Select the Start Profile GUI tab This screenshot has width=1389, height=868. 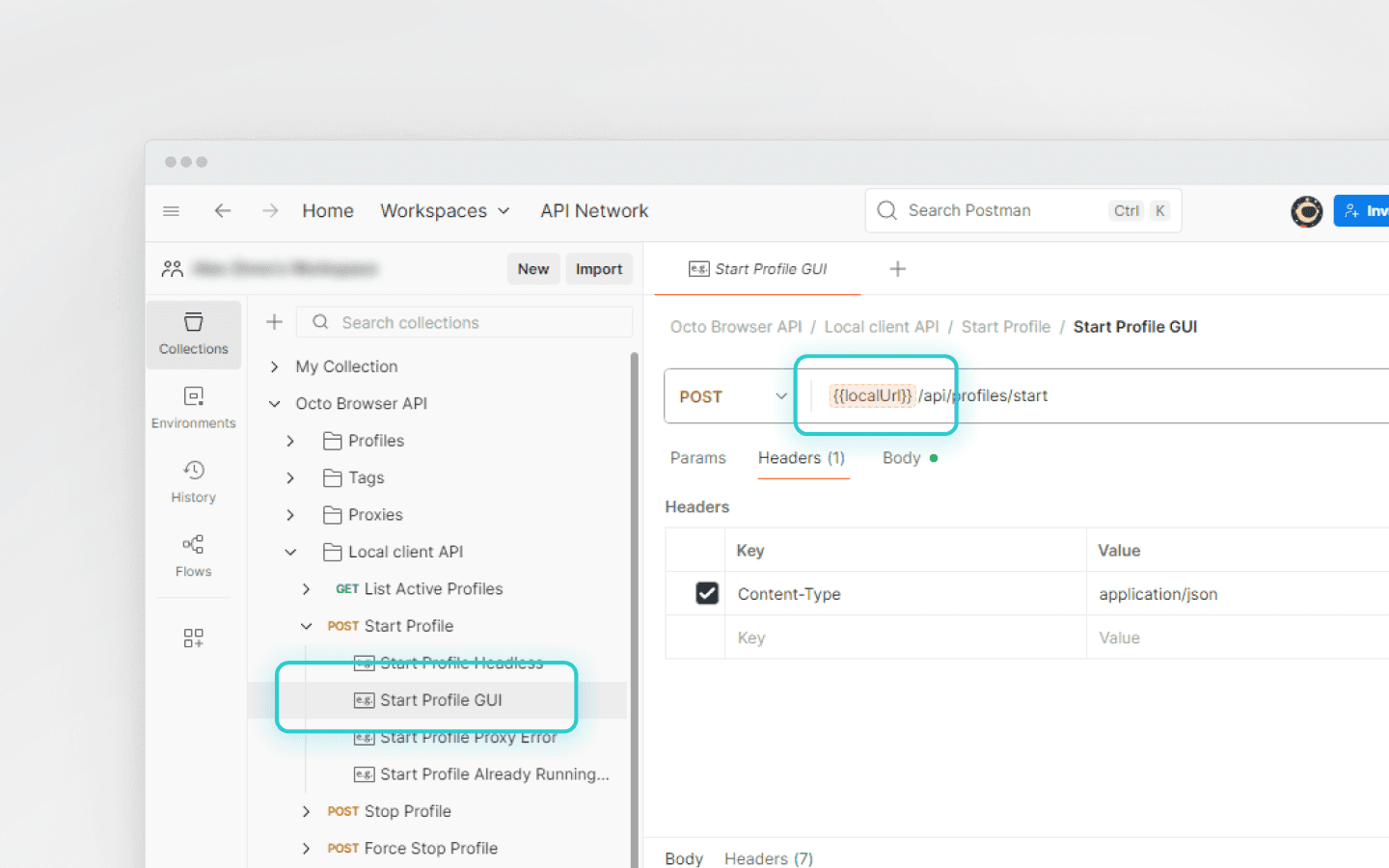coord(758,269)
